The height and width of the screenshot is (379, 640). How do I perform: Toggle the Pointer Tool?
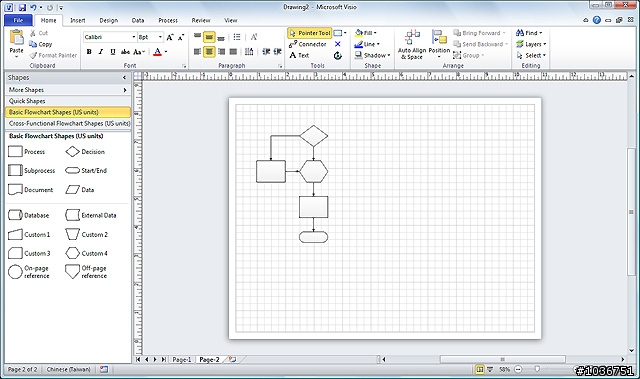310,33
